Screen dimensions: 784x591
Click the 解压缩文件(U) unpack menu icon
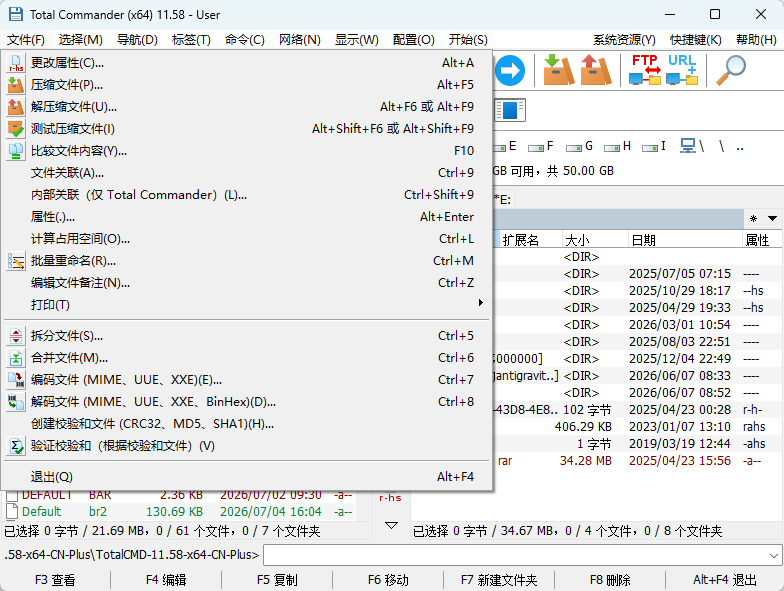[16, 107]
